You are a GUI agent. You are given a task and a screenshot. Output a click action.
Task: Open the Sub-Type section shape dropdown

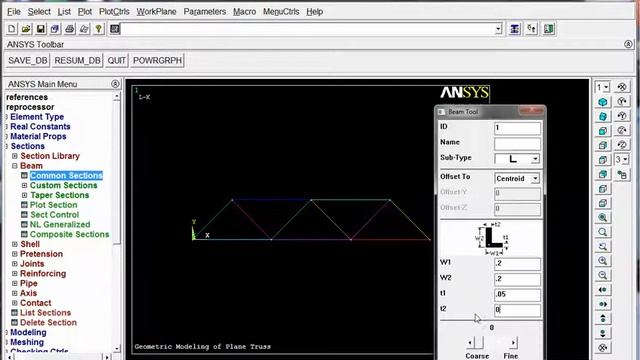[535, 159]
